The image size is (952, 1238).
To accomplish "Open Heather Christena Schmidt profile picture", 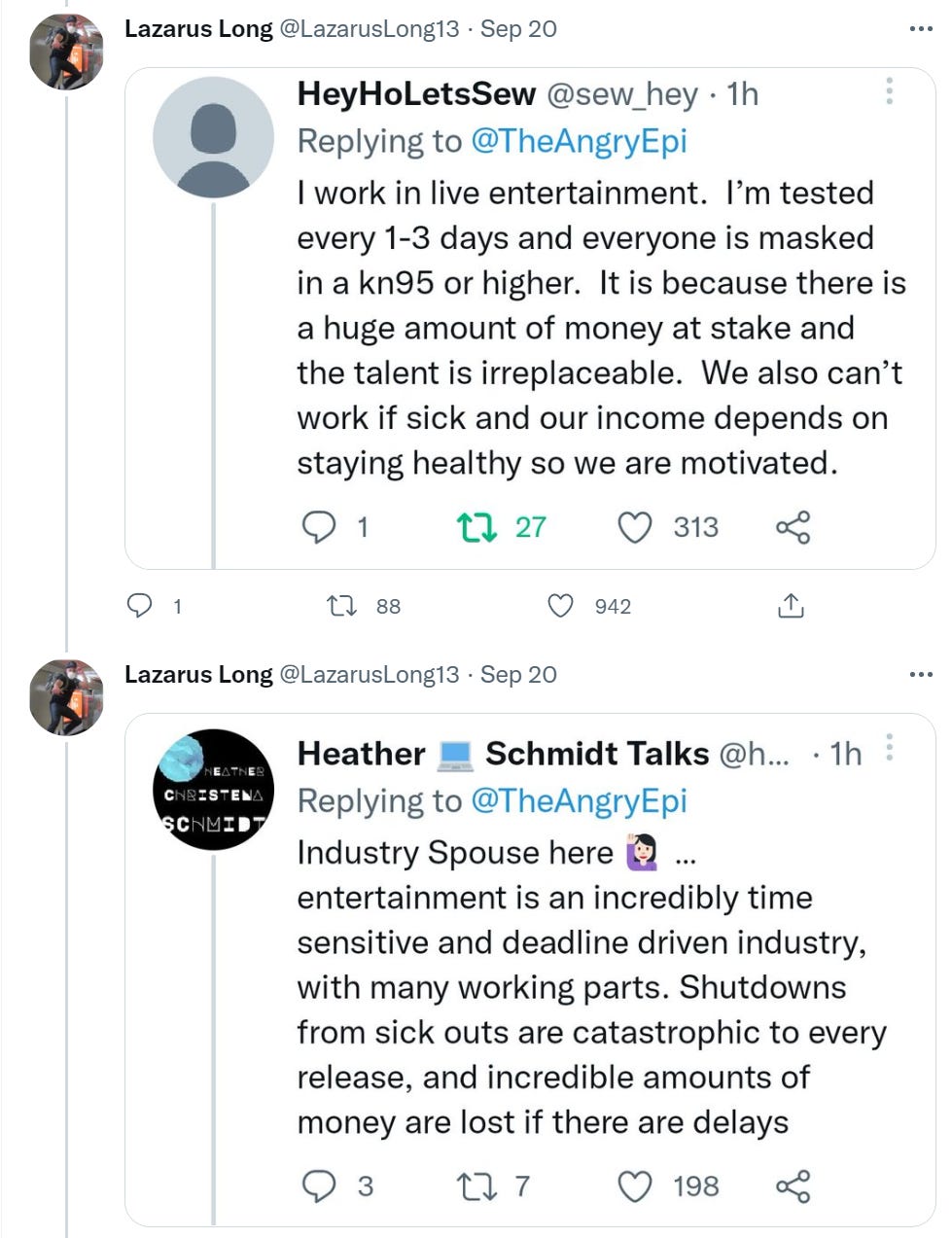I will point(214,789).
